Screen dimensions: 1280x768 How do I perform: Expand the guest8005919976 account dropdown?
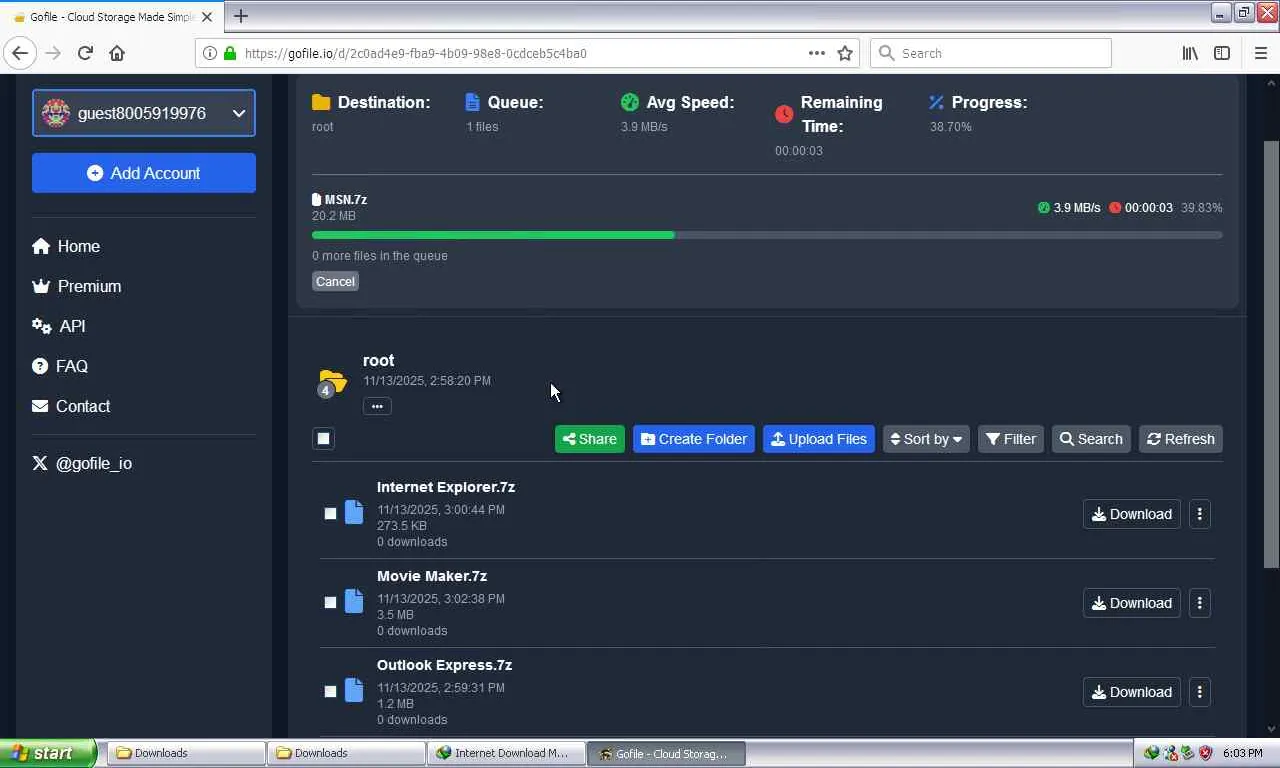pyautogui.click(x=144, y=113)
